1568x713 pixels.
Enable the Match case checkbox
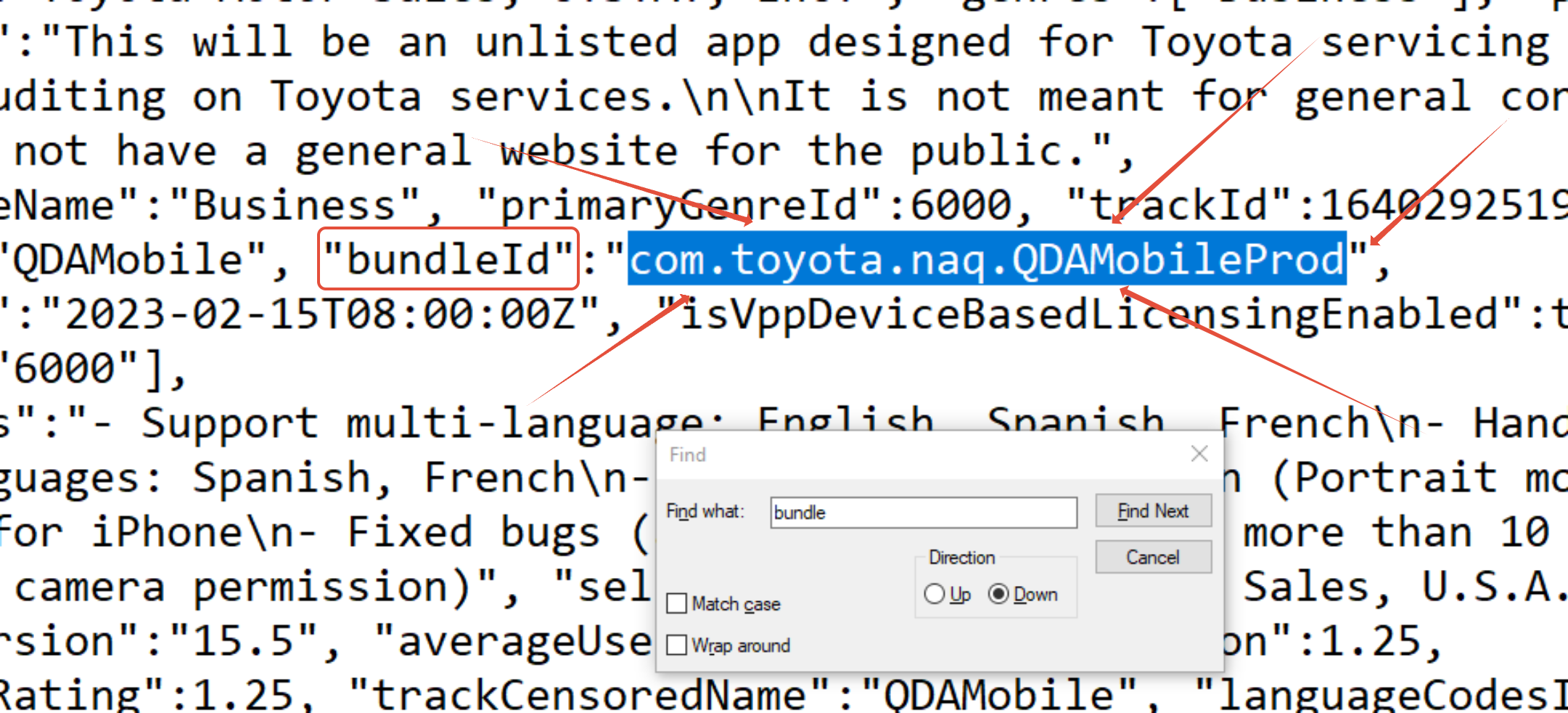tap(677, 603)
